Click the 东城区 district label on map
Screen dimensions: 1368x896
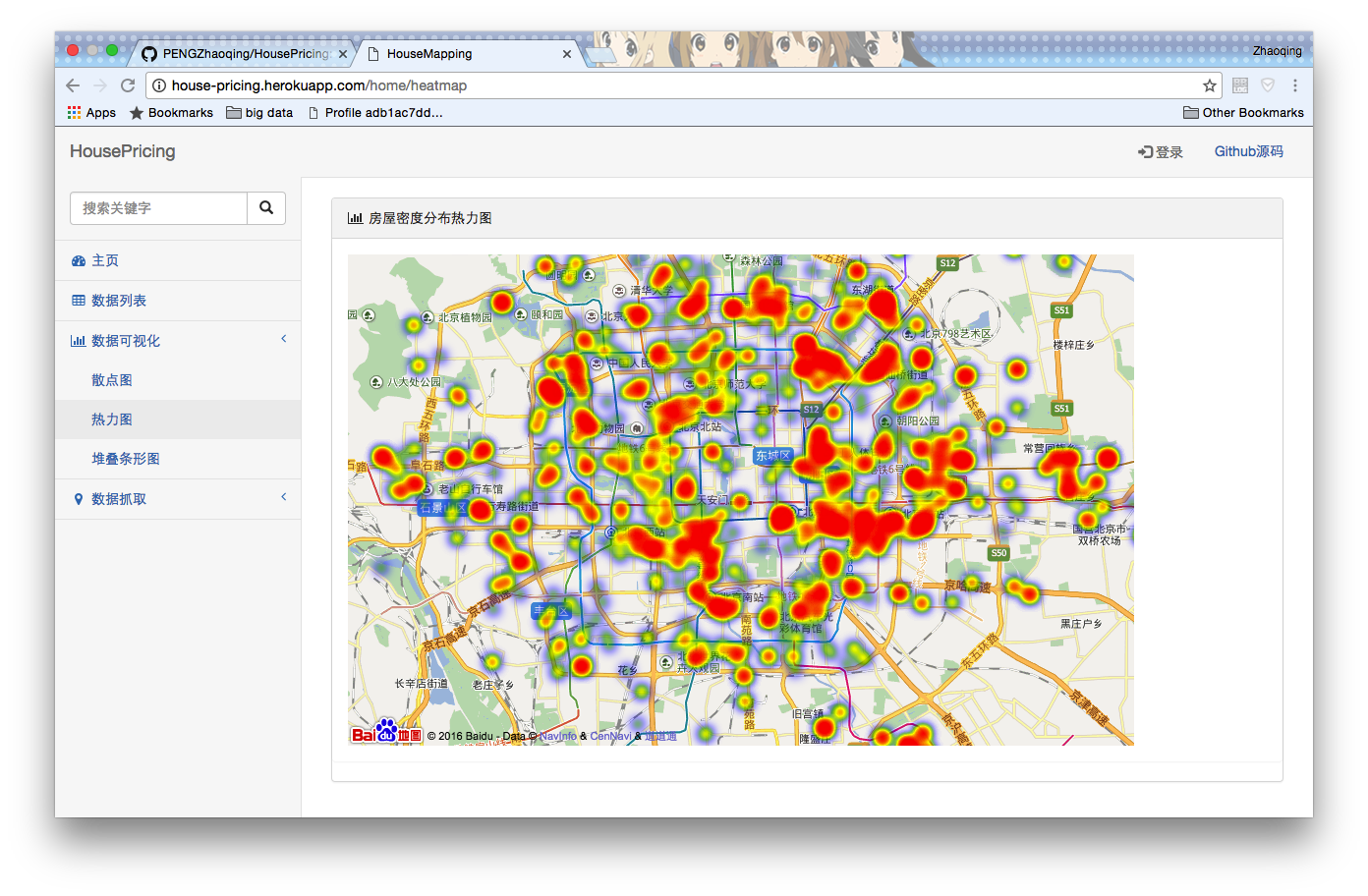(x=772, y=456)
